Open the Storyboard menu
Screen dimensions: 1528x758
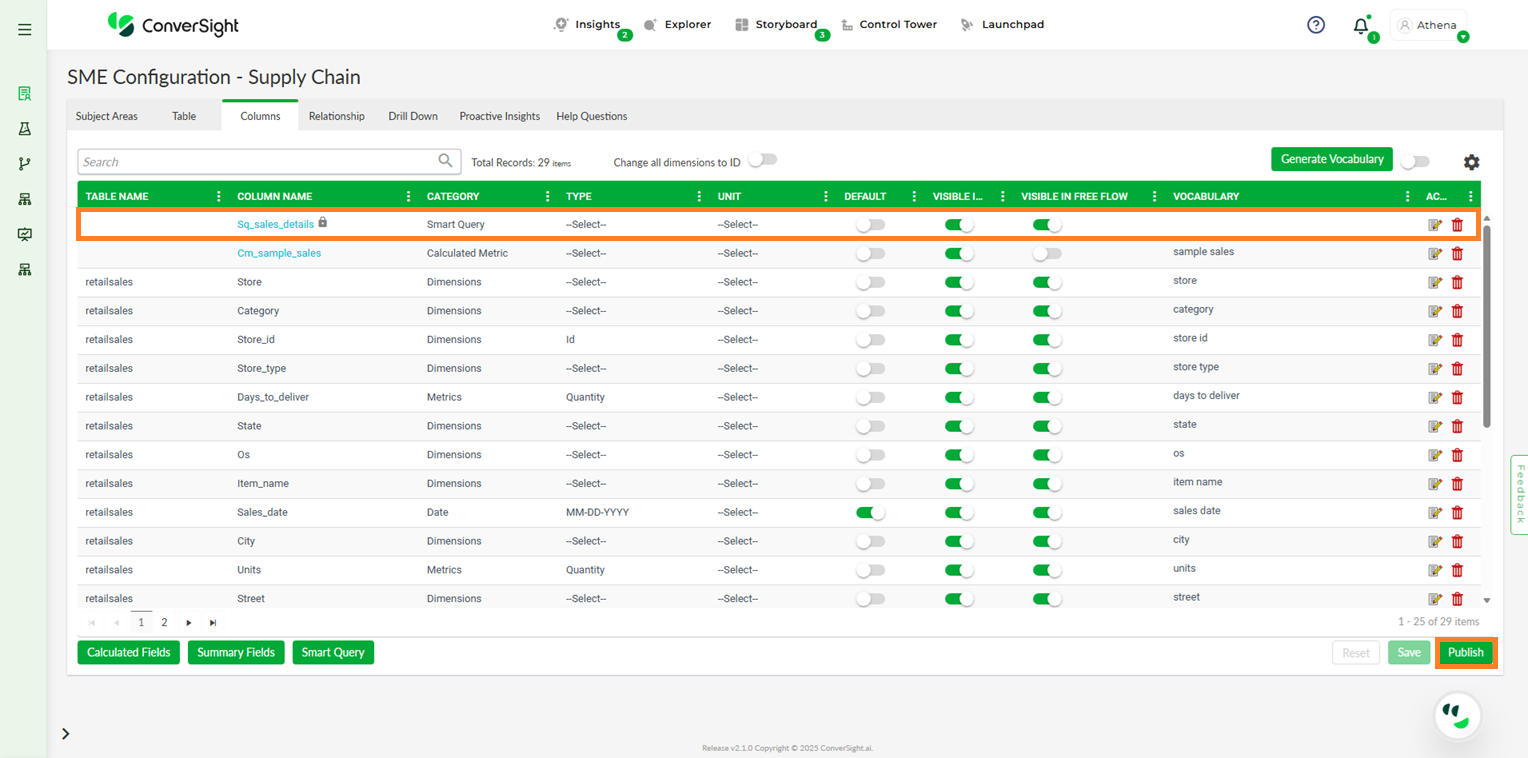776,25
